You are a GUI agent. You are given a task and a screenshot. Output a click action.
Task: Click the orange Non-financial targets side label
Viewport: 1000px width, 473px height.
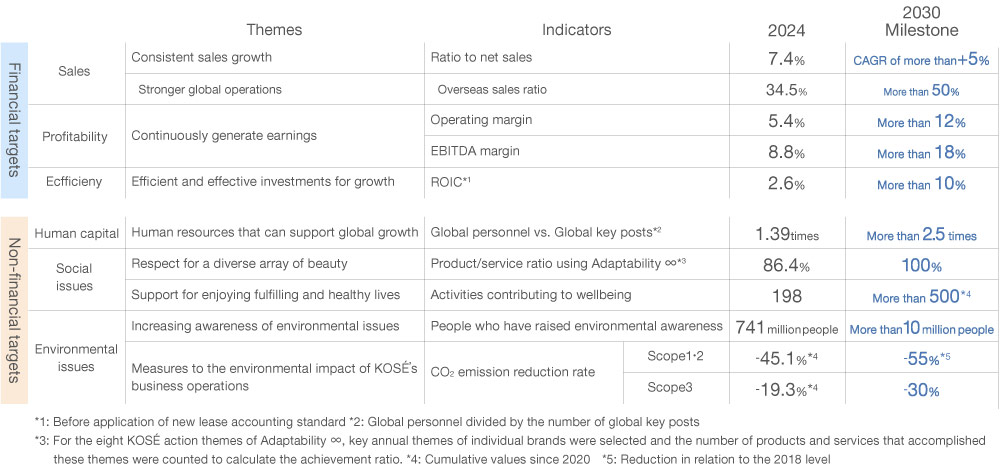[x=14, y=312]
